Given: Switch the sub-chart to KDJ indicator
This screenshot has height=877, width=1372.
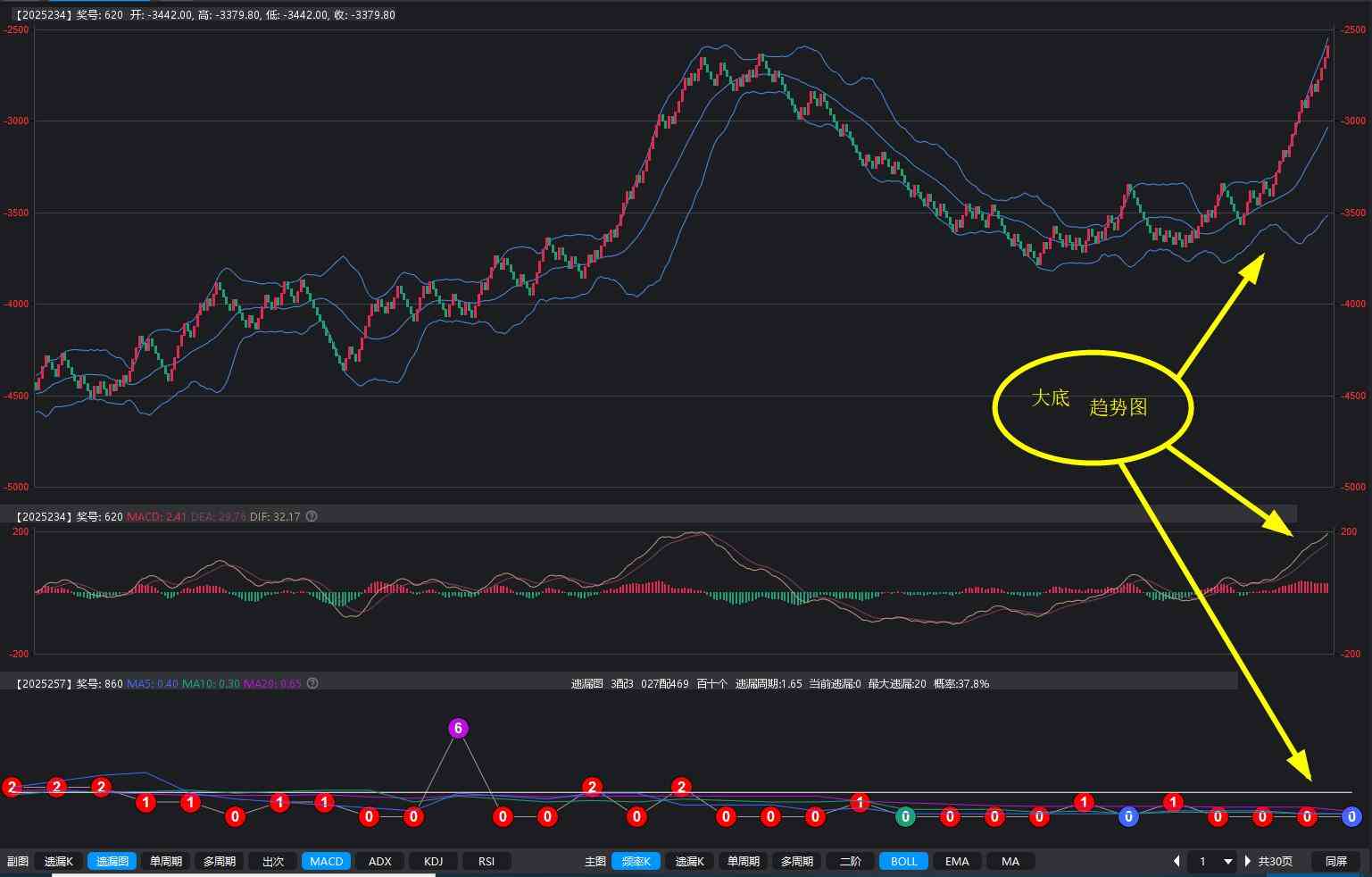Looking at the screenshot, I should click(x=433, y=861).
